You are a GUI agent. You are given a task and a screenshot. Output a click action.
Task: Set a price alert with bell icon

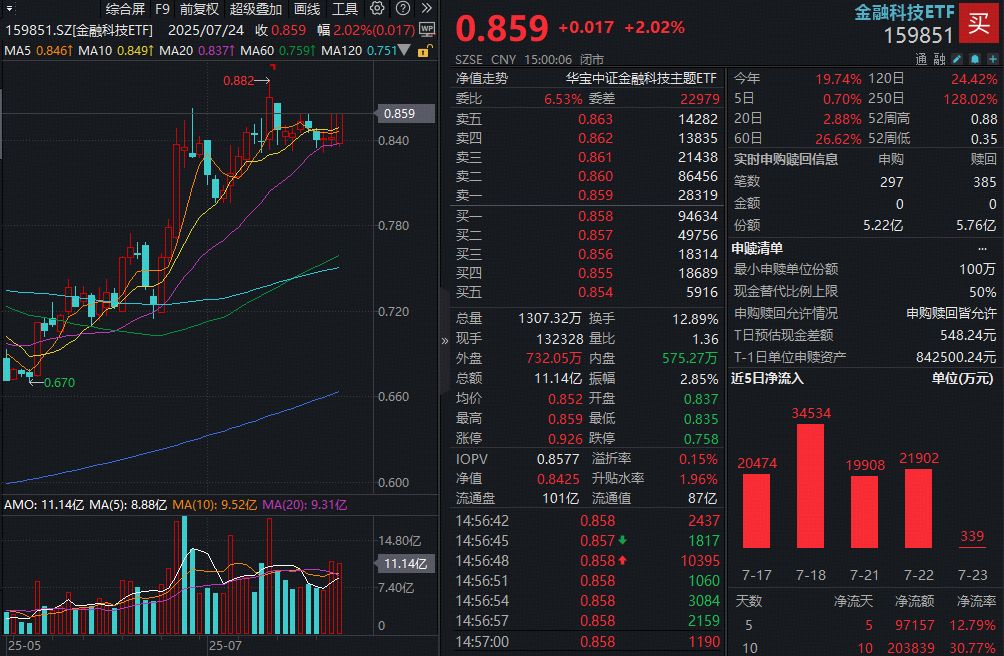point(975,59)
